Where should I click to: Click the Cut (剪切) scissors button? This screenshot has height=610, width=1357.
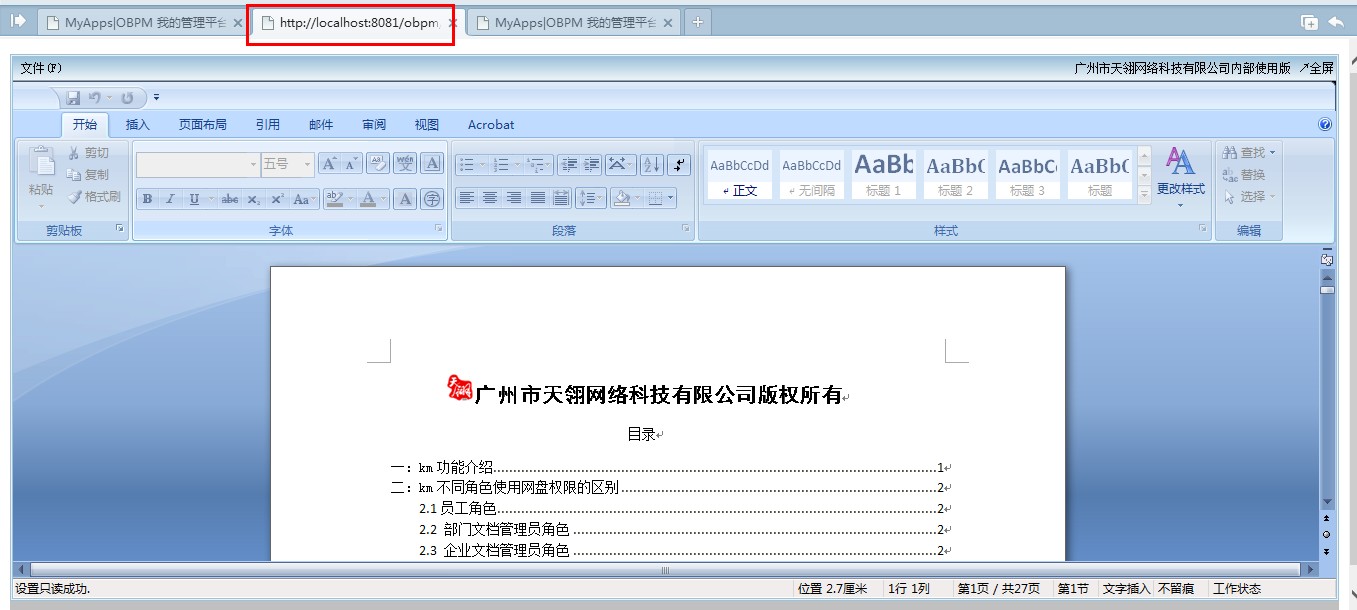click(x=88, y=153)
